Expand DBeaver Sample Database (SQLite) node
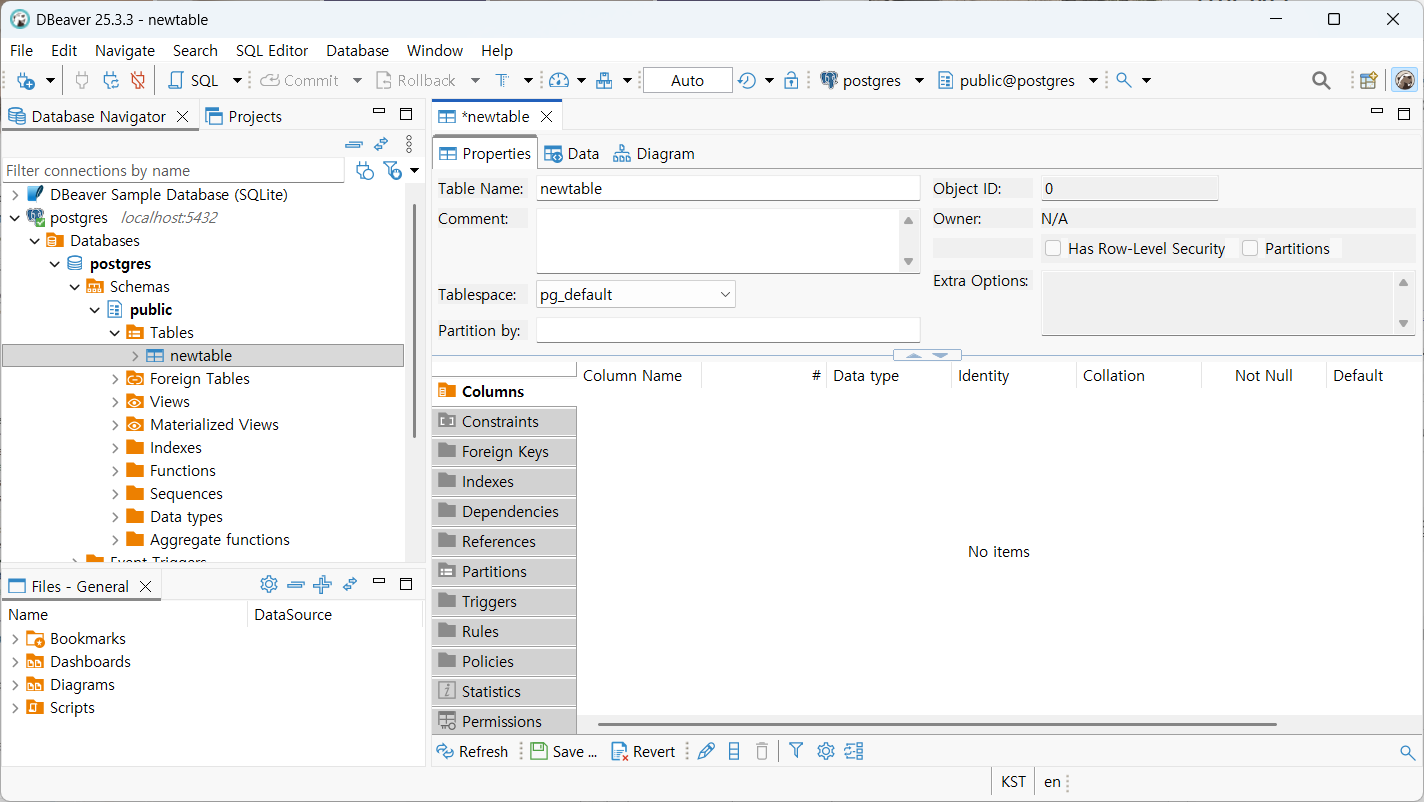Viewport: 1424px width, 802px height. [x=15, y=194]
